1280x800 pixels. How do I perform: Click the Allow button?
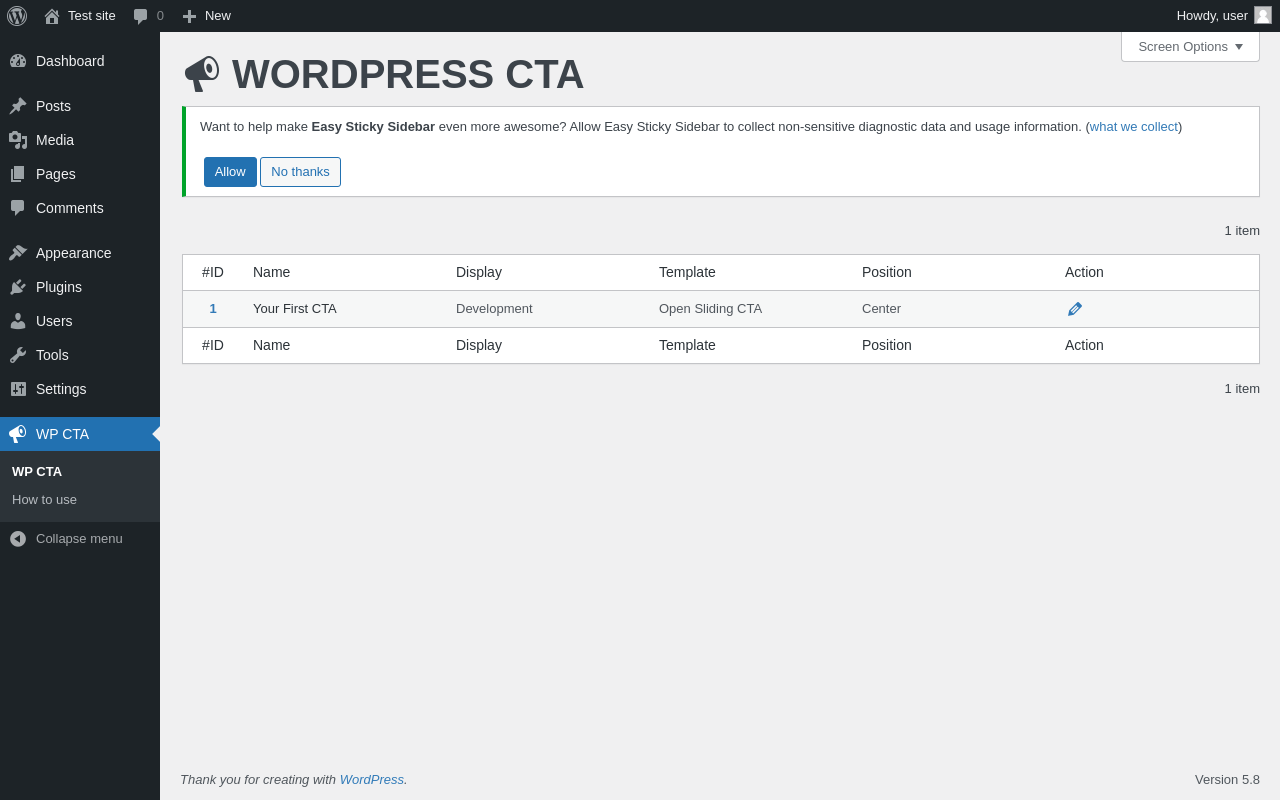coord(230,172)
